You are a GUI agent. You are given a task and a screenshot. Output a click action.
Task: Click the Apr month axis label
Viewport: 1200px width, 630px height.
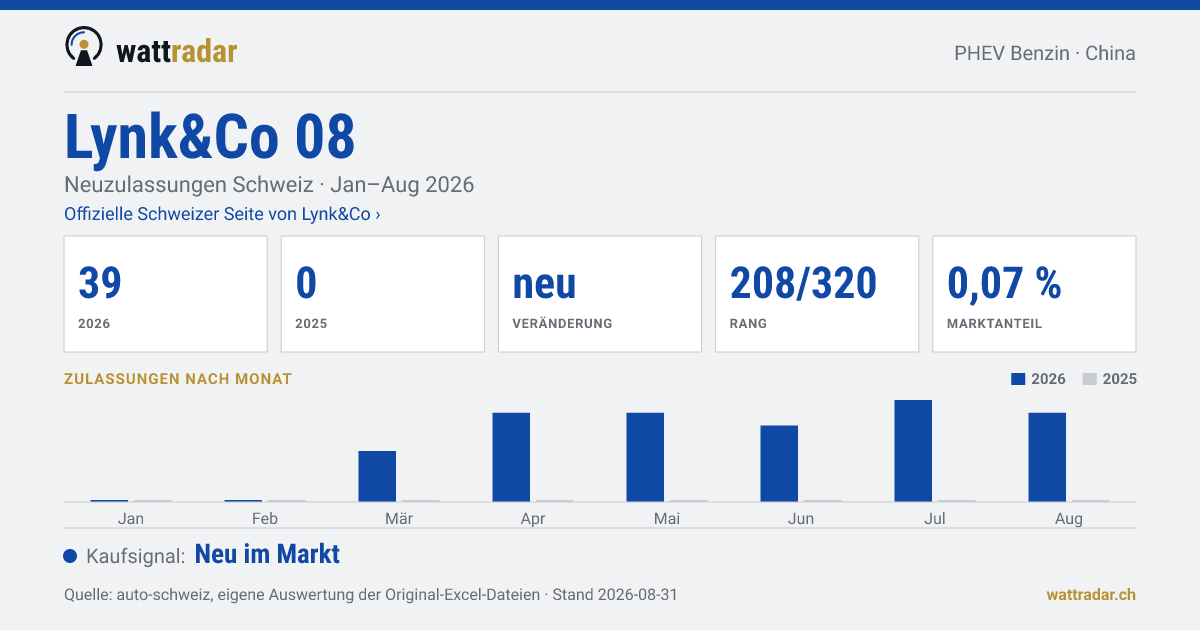533,519
